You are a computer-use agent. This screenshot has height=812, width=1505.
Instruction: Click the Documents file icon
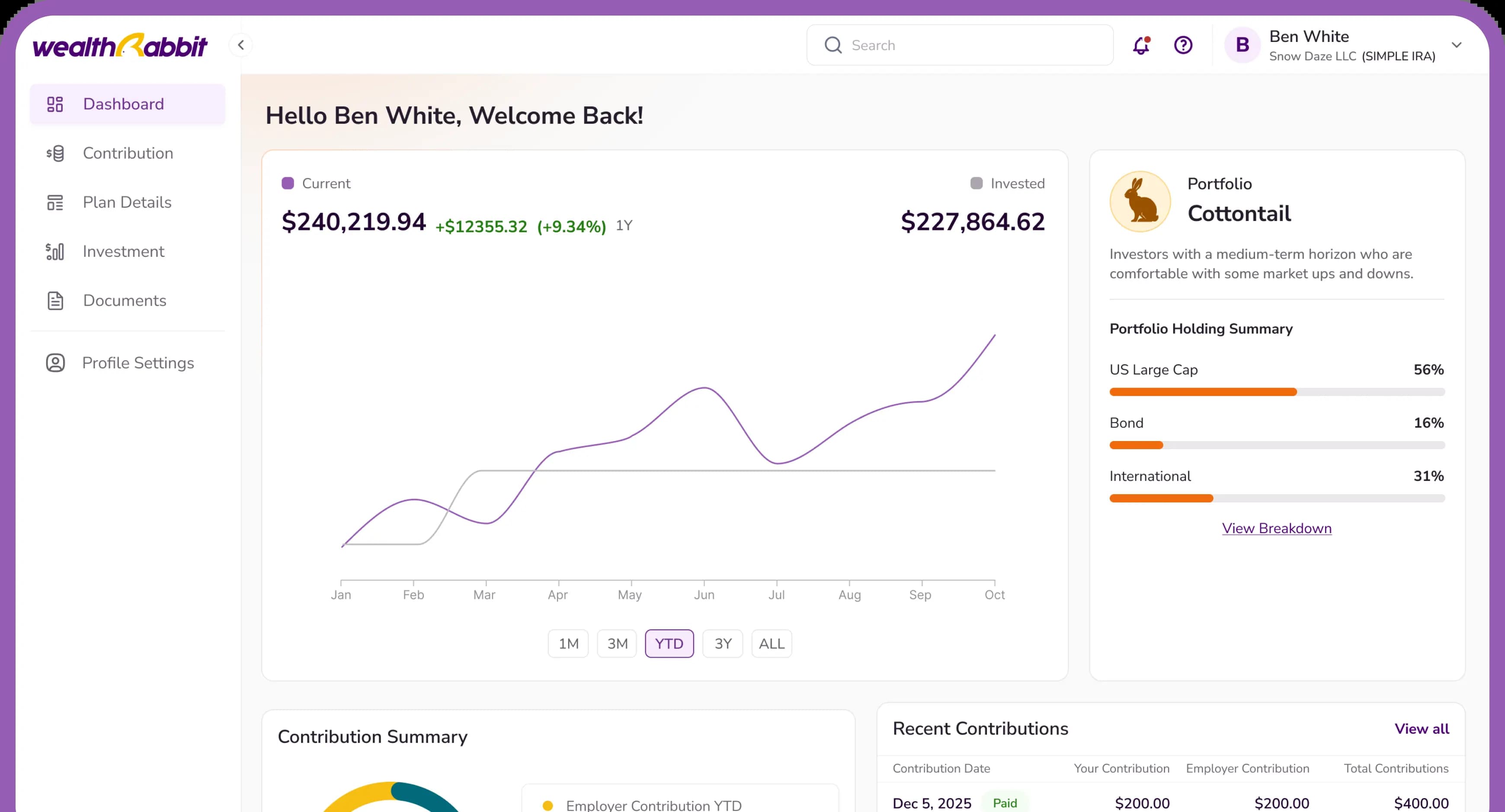(x=55, y=300)
